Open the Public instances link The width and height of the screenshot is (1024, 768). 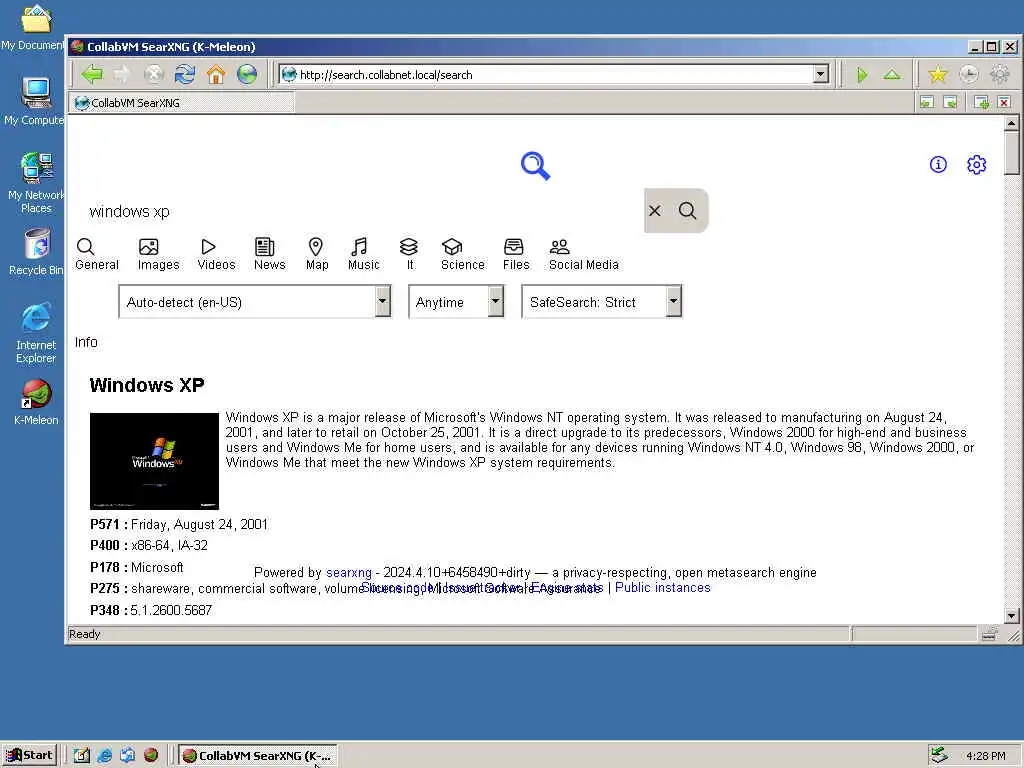point(662,588)
